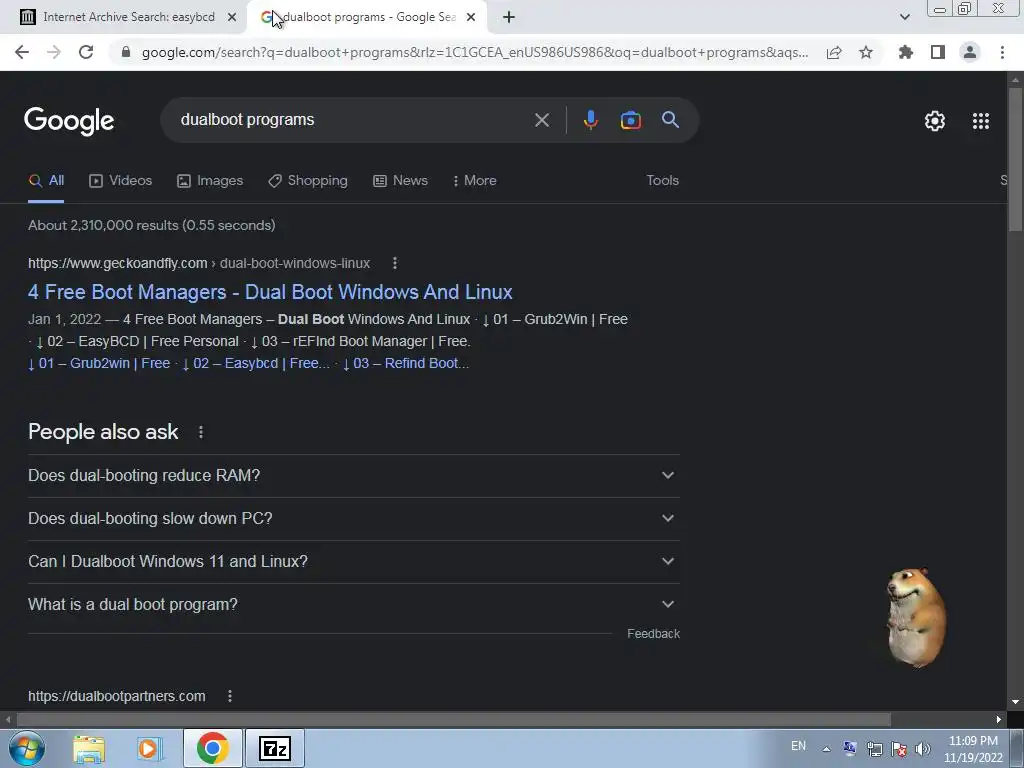Screen dimensions: 1024x768
Task: Switch to Images results tab
Action: point(210,181)
